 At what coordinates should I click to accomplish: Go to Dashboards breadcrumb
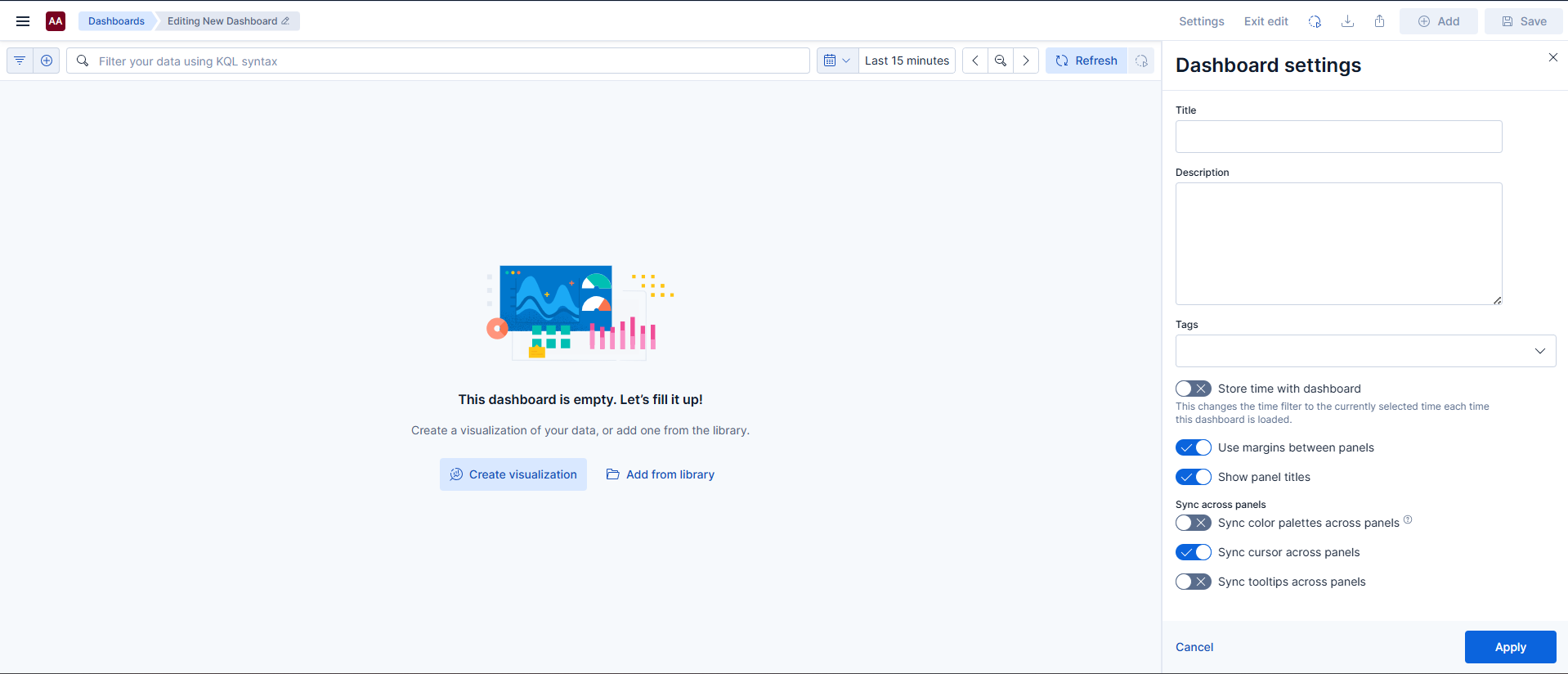(116, 21)
